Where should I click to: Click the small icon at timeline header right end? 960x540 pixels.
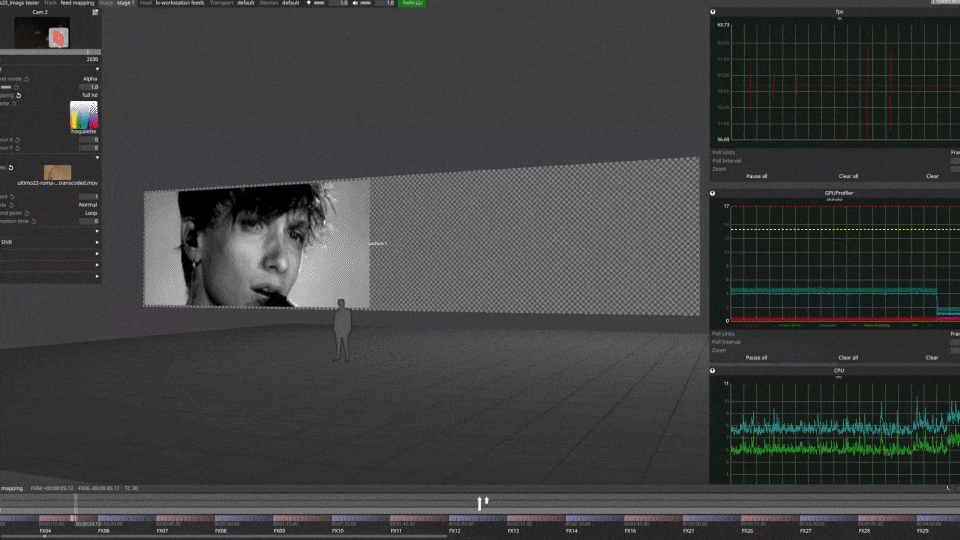pyautogui.click(x=948, y=488)
